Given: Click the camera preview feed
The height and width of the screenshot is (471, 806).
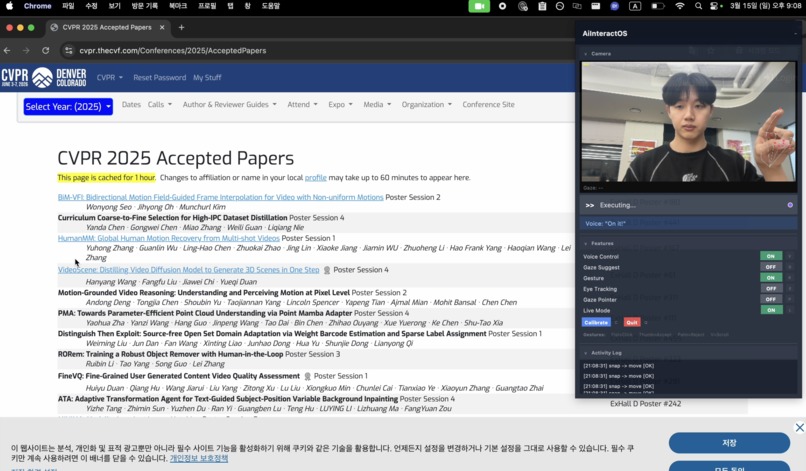Looking at the screenshot, I should click(x=688, y=121).
